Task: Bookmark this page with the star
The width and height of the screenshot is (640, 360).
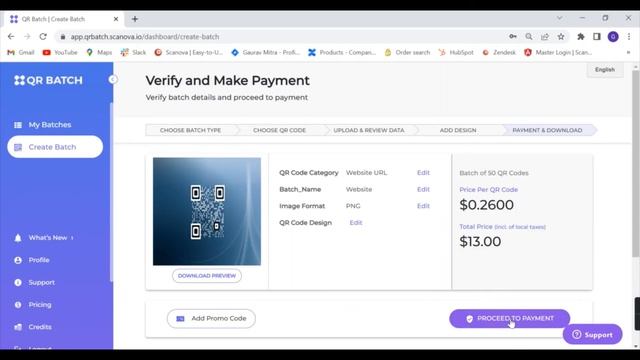Action: (561, 37)
